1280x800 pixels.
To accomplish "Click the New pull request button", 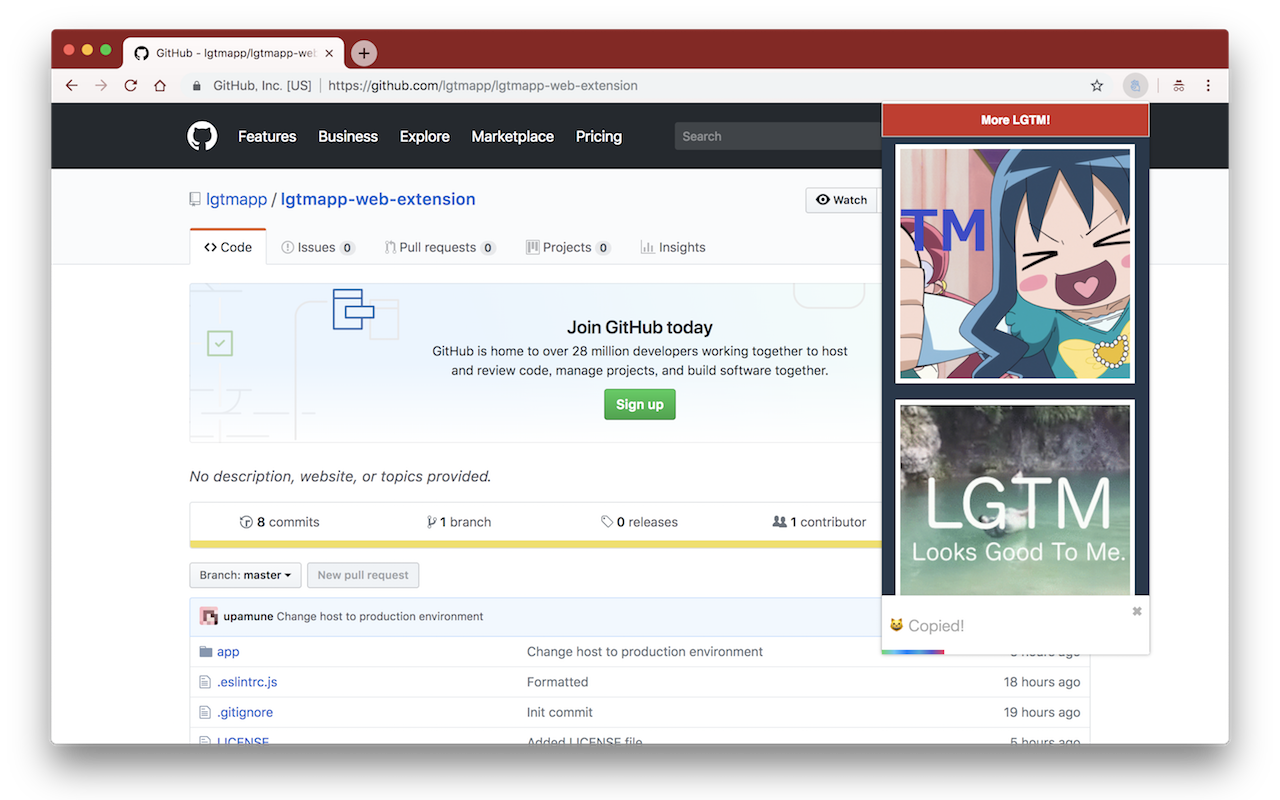I will coord(363,575).
